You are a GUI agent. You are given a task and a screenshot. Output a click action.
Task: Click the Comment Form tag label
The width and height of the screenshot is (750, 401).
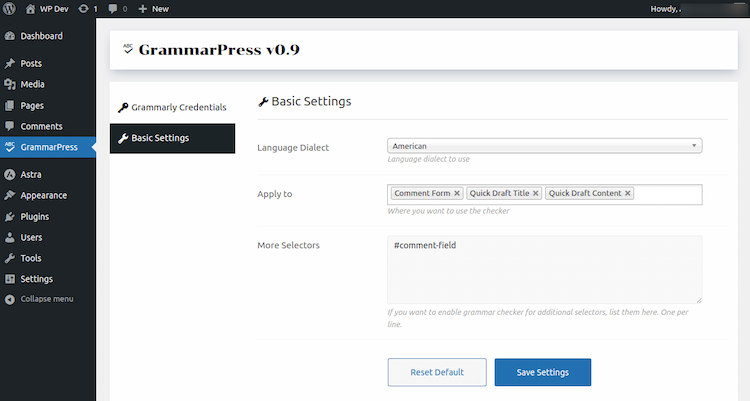click(422, 193)
